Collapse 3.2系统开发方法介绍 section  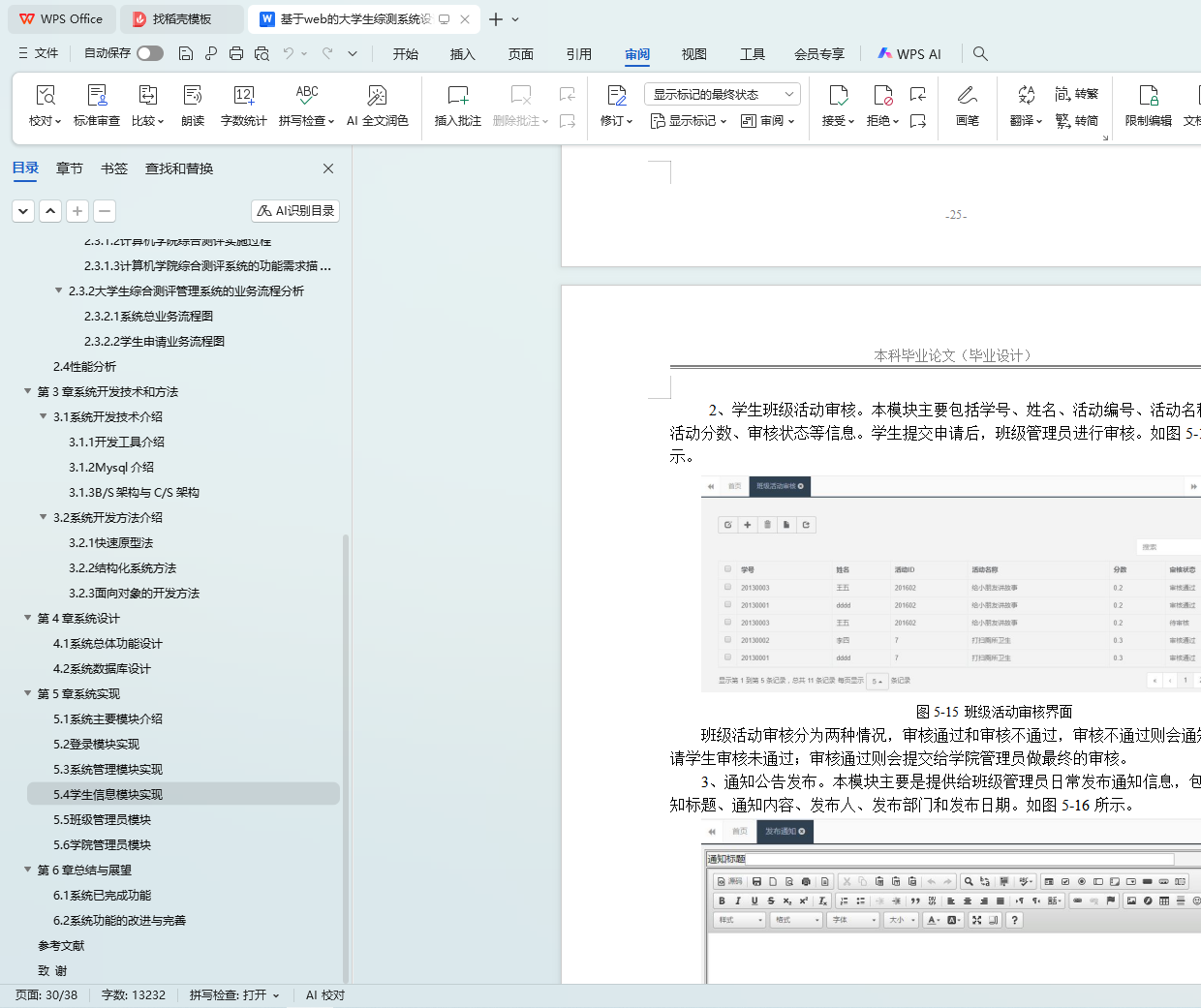click(x=44, y=517)
